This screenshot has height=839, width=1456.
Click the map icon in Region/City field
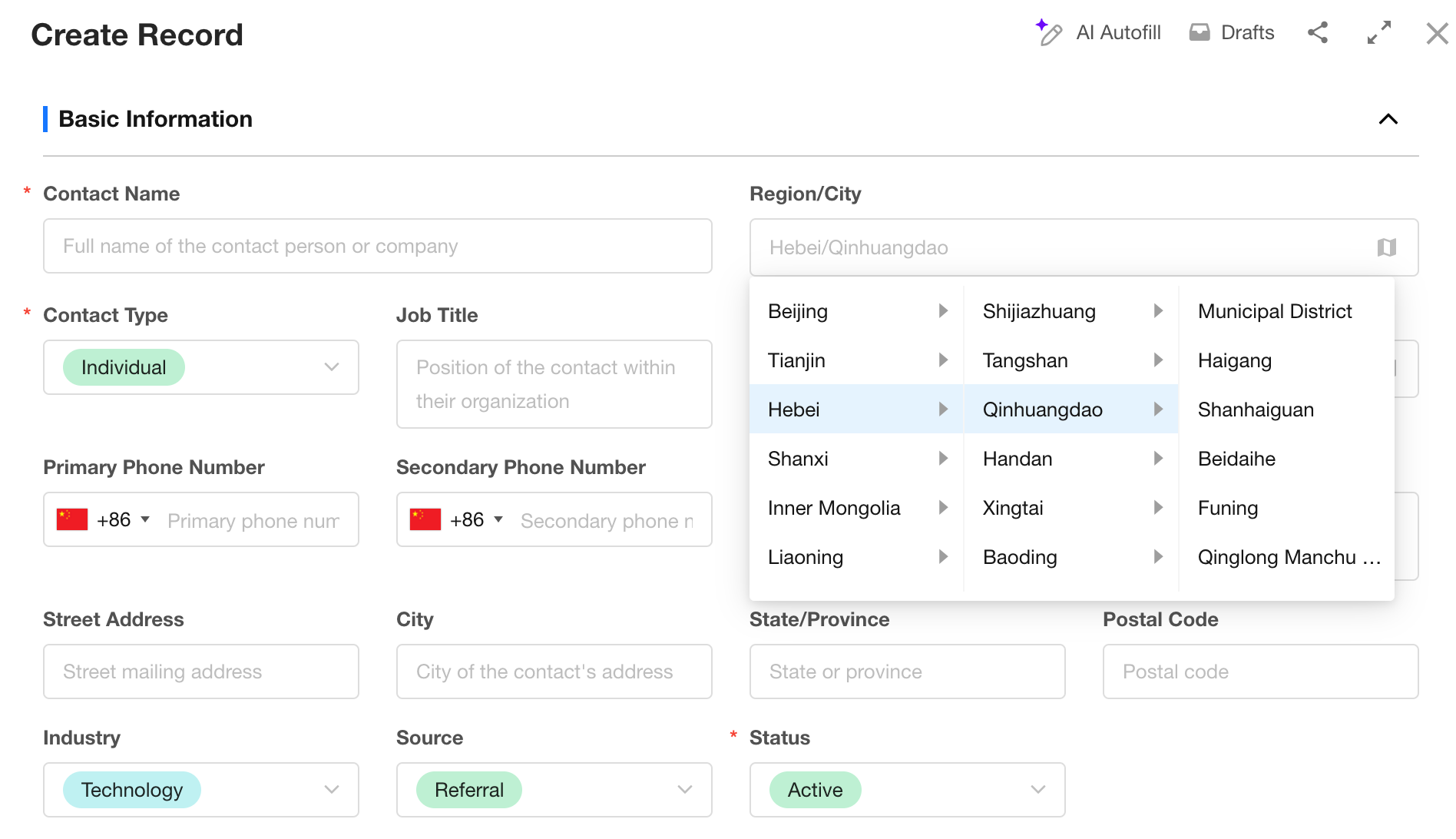point(1386,247)
